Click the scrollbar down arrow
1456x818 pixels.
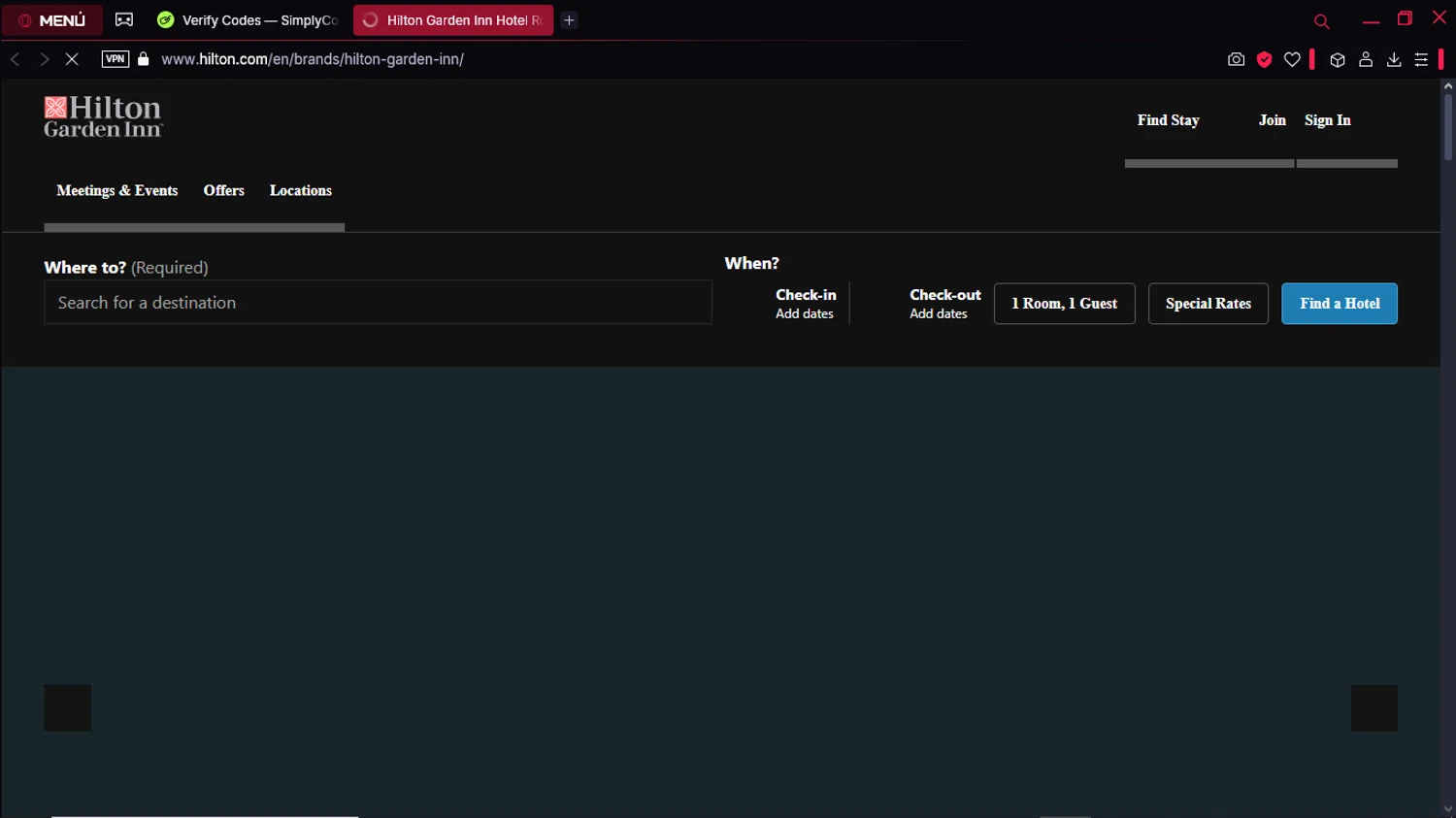[1447, 809]
